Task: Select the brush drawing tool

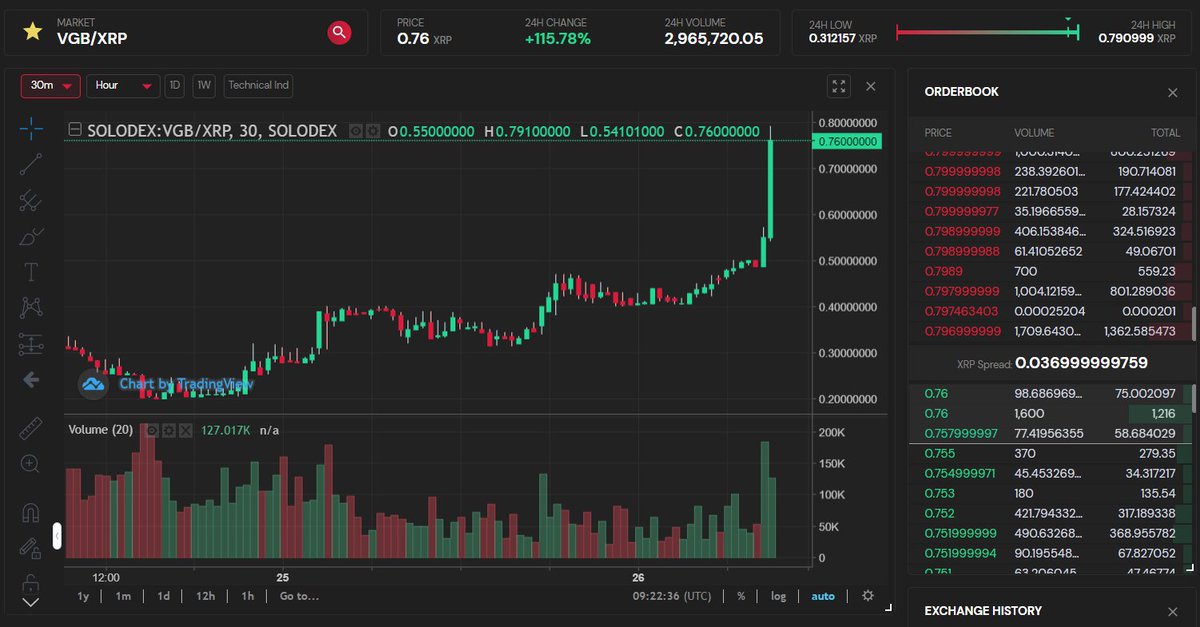Action: point(31,237)
